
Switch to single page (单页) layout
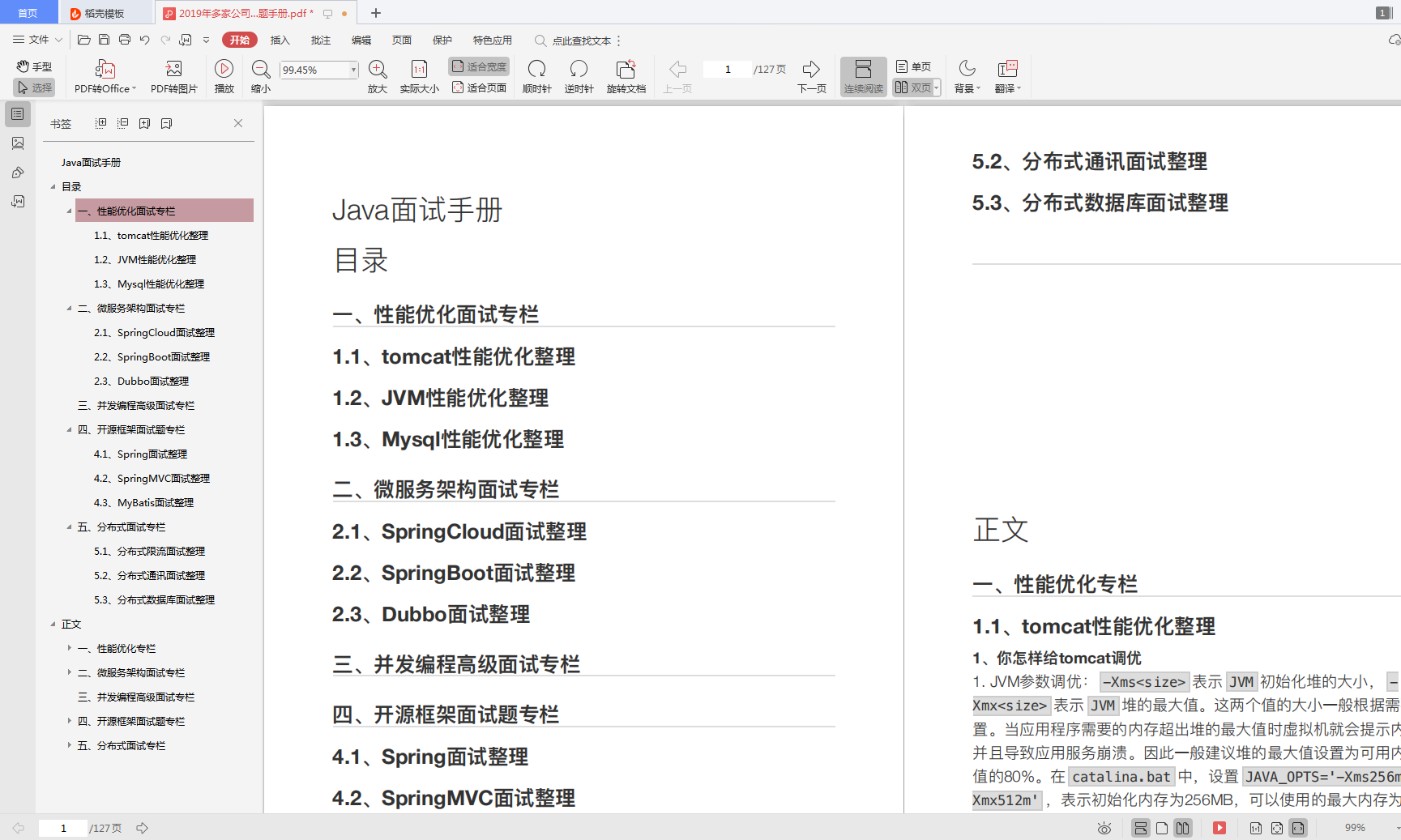click(913, 66)
